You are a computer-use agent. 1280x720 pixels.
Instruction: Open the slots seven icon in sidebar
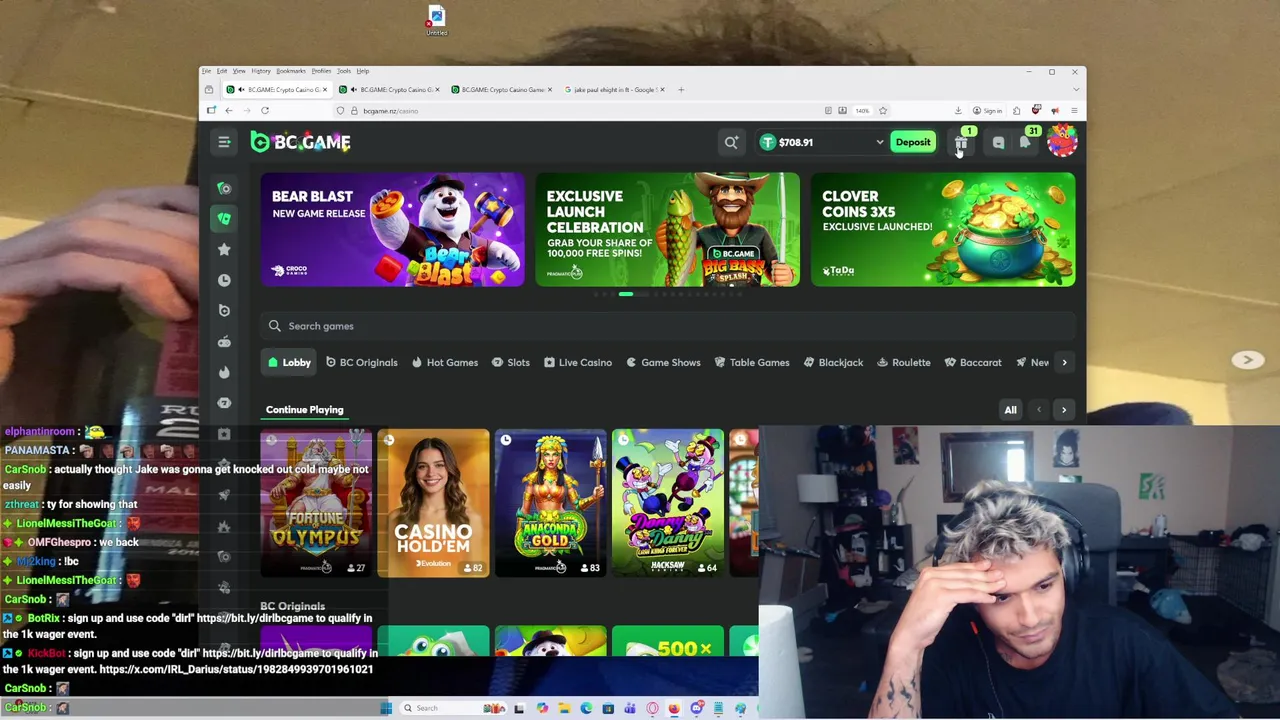click(x=224, y=403)
